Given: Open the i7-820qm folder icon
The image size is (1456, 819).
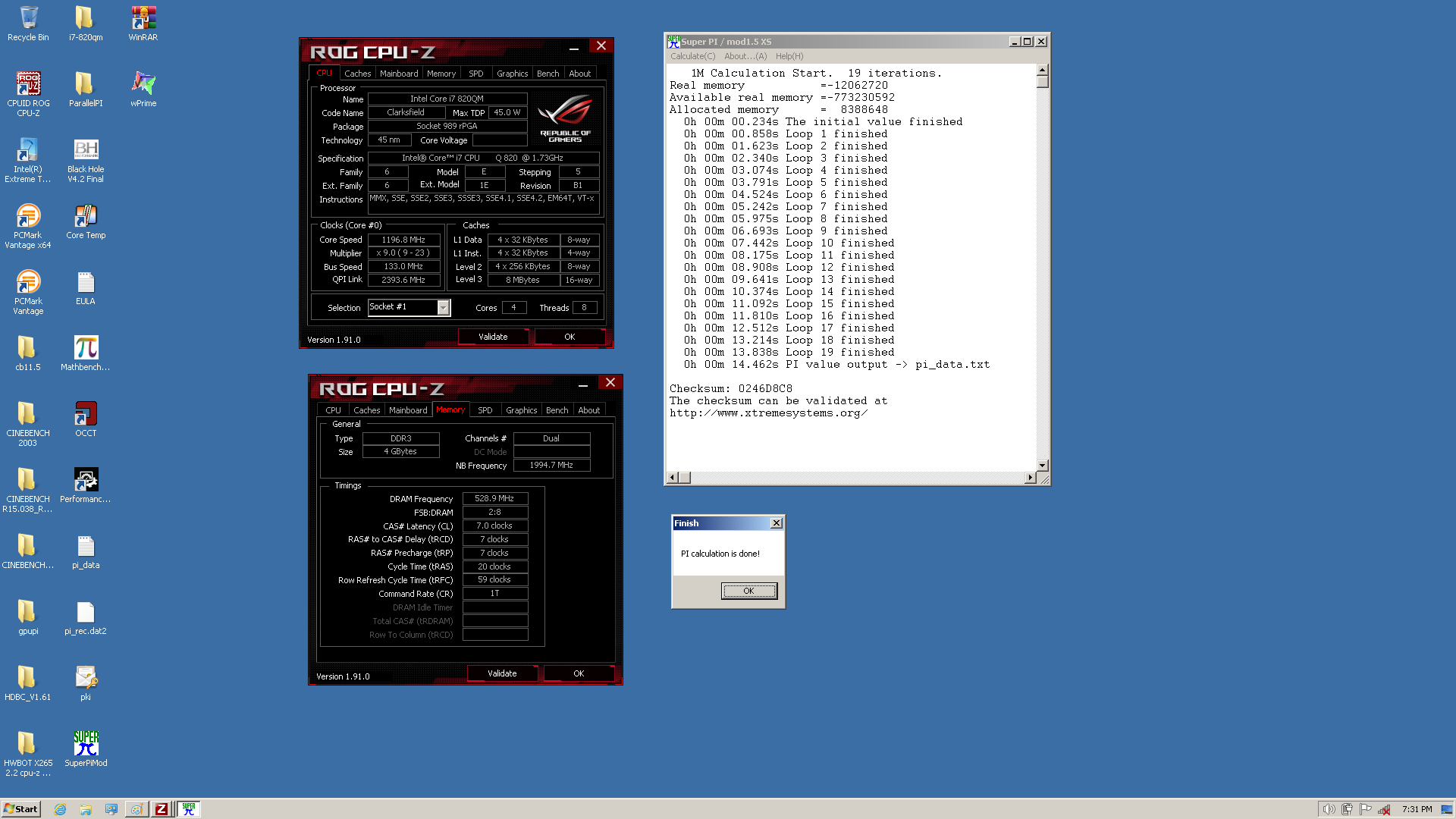Looking at the screenshot, I should (86, 23).
